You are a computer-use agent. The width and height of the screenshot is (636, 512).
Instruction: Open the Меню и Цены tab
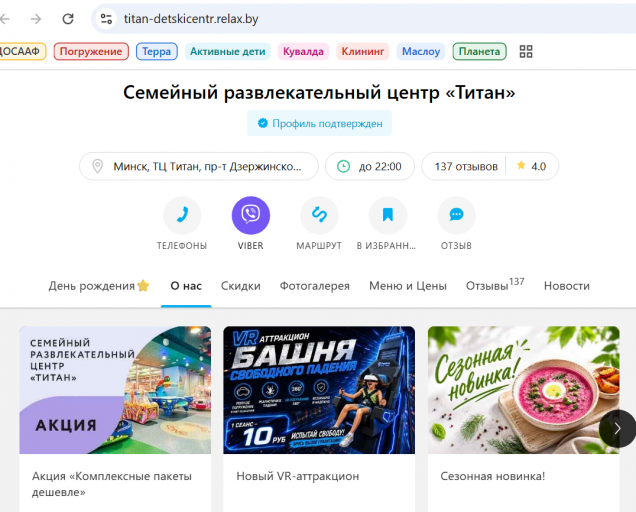tap(408, 286)
